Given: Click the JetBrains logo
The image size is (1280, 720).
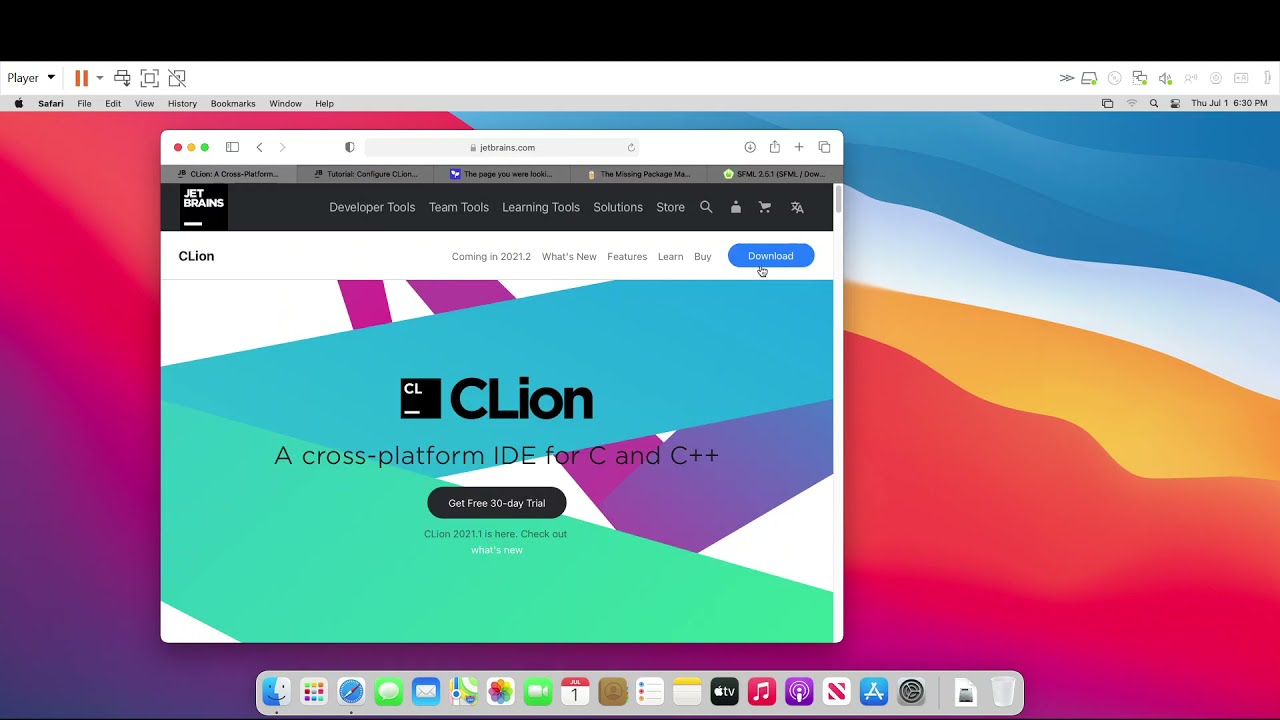Looking at the screenshot, I should coord(204,207).
